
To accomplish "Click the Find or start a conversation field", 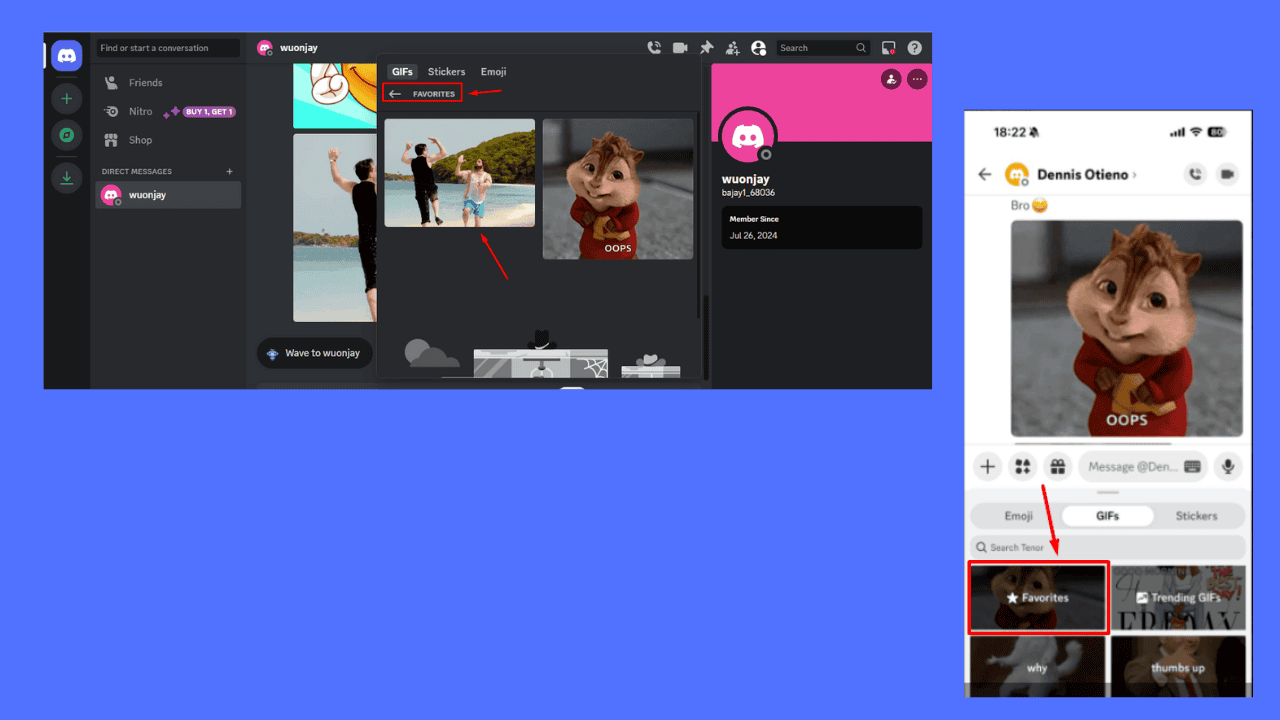I will pyautogui.click(x=168, y=48).
